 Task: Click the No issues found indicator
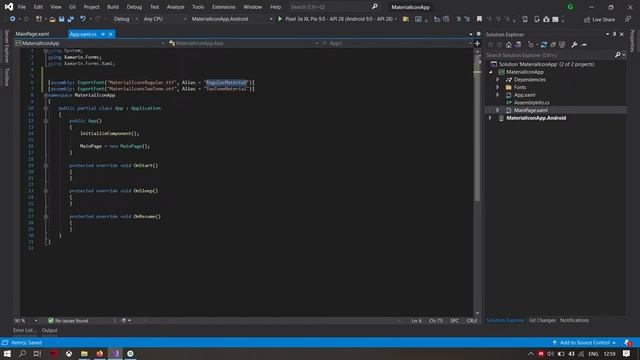pyautogui.click(x=68, y=321)
